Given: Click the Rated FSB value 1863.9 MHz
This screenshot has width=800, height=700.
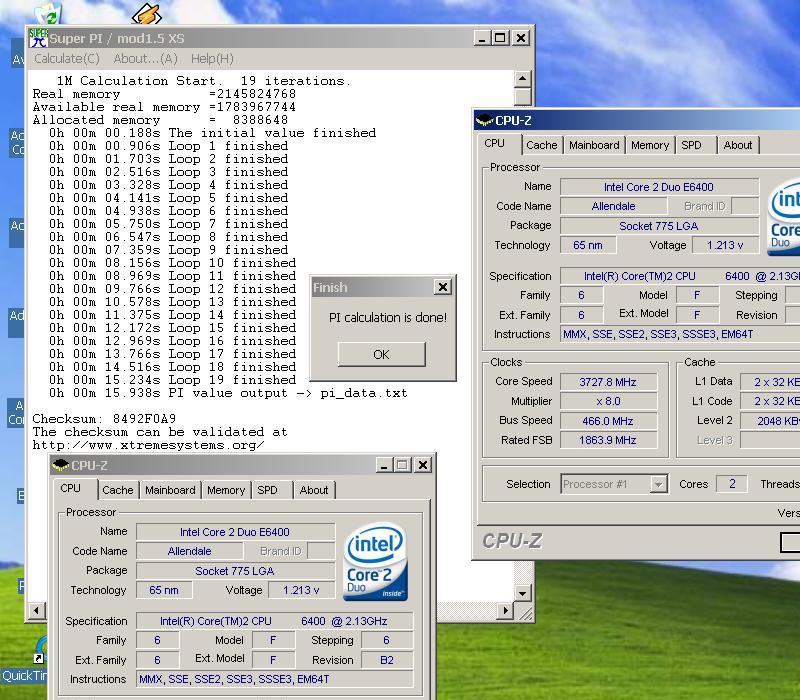Looking at the screenshot, I should (x=608, y=440).
